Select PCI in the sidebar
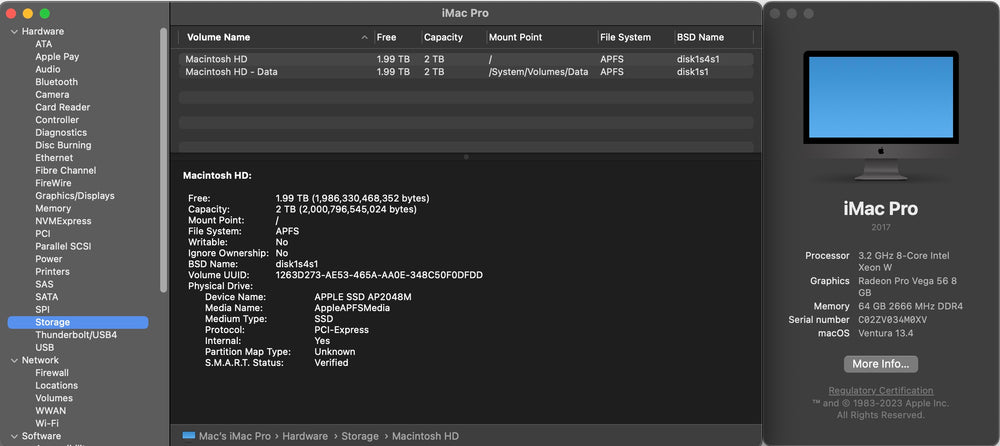This screenshot has width=1000, height=446. (x=43, y=234)
